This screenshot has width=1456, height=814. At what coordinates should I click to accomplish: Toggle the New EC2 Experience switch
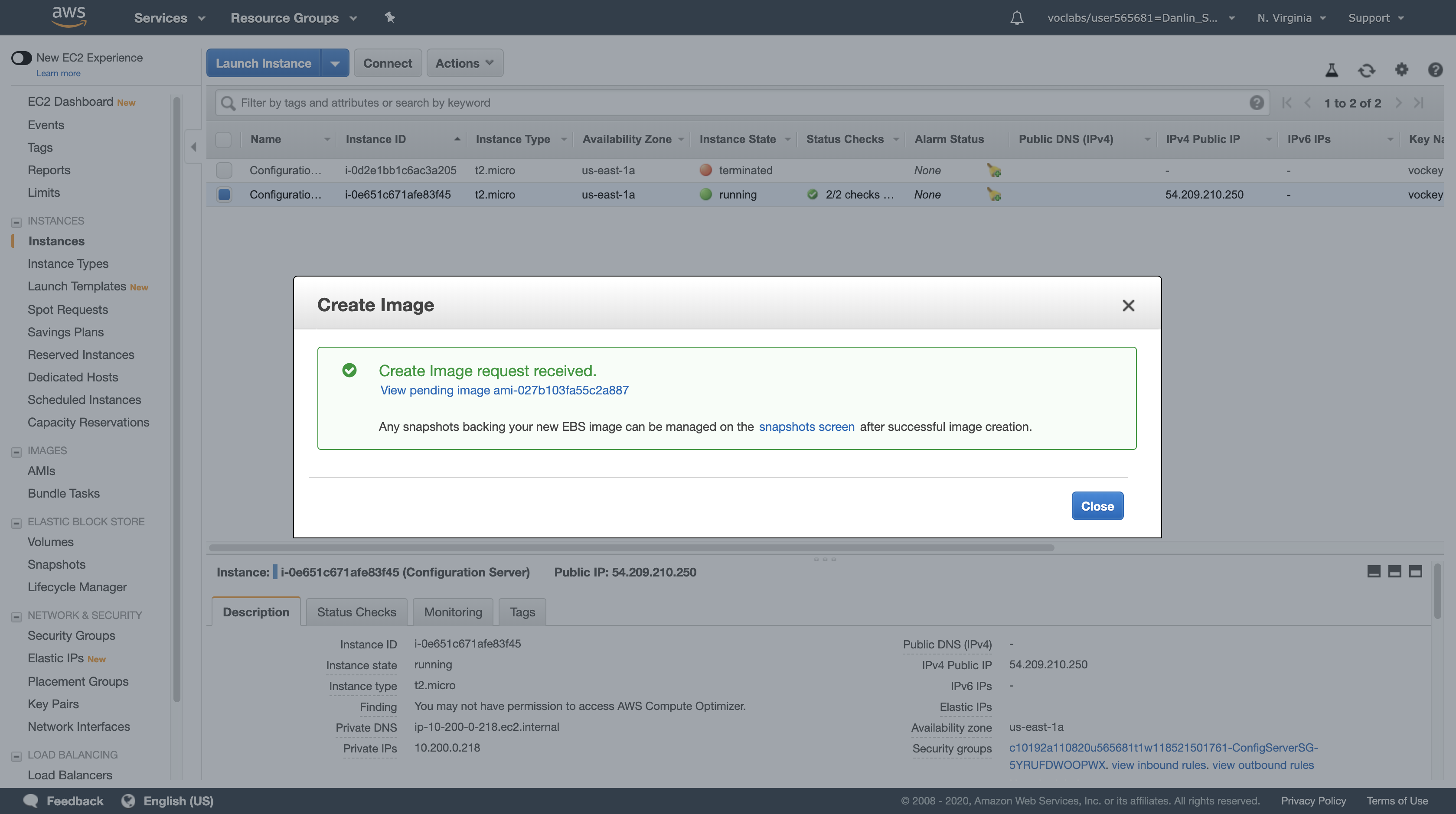click(x=22, y=58)
